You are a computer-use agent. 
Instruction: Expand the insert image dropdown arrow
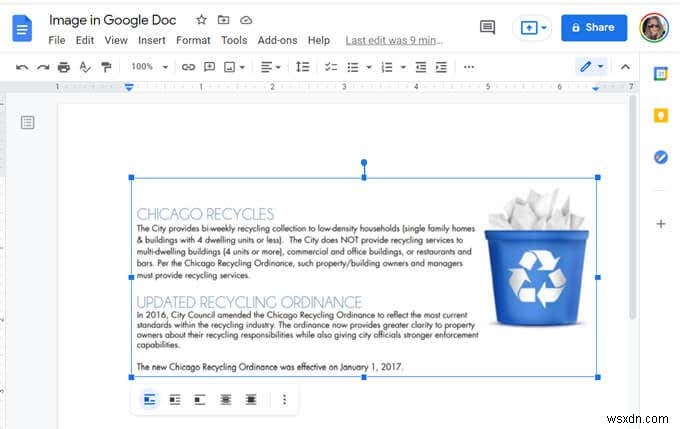[x=242, y=67]
